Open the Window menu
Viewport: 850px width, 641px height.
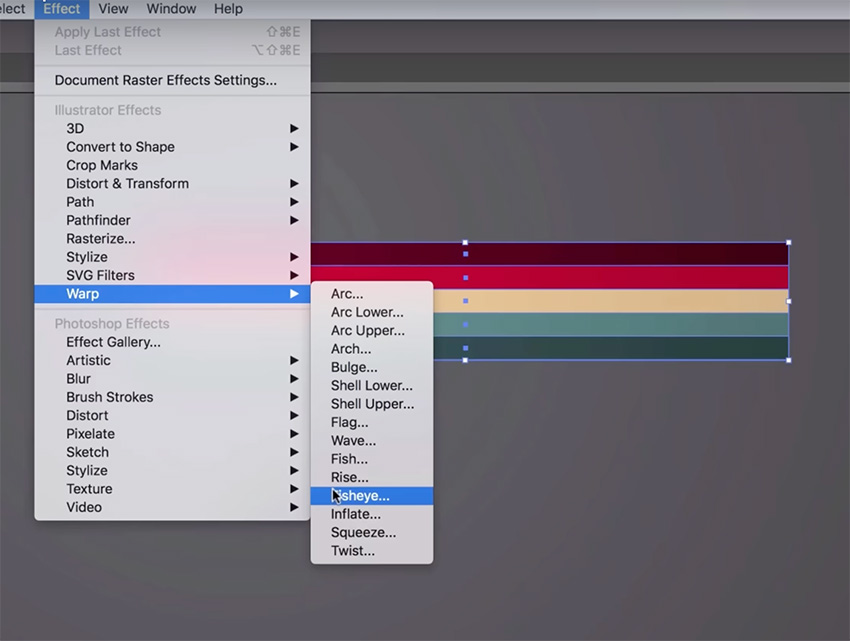click(x=171, y=9)
